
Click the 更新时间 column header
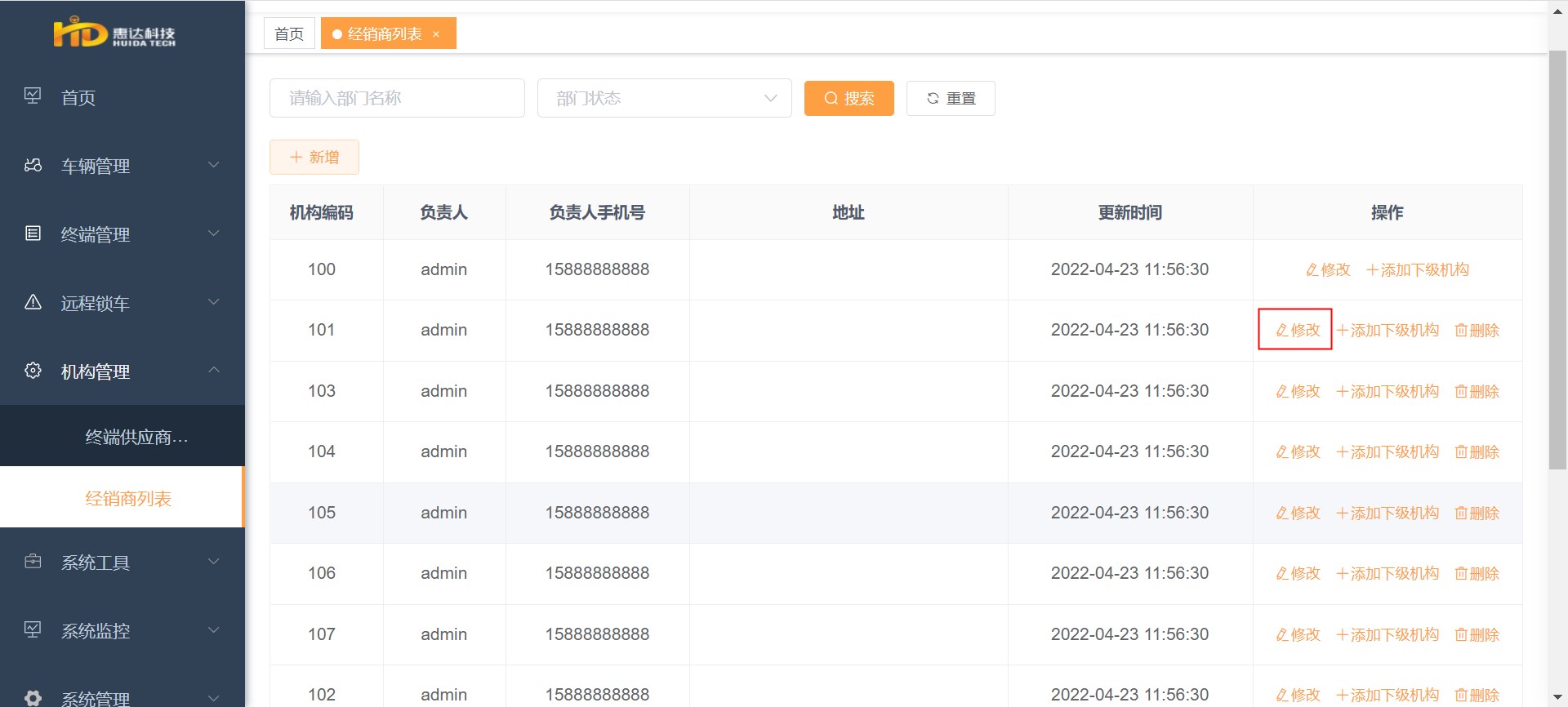click(x=1130, y=212)
